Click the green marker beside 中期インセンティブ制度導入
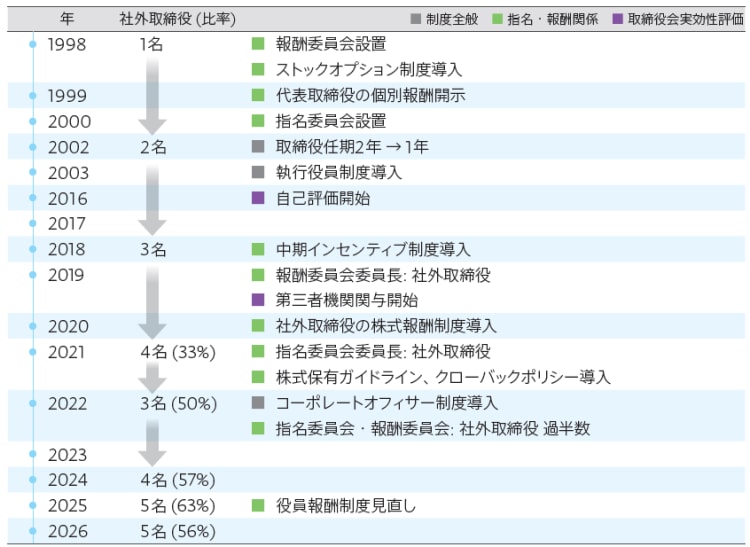 click(x=258, y=249)
